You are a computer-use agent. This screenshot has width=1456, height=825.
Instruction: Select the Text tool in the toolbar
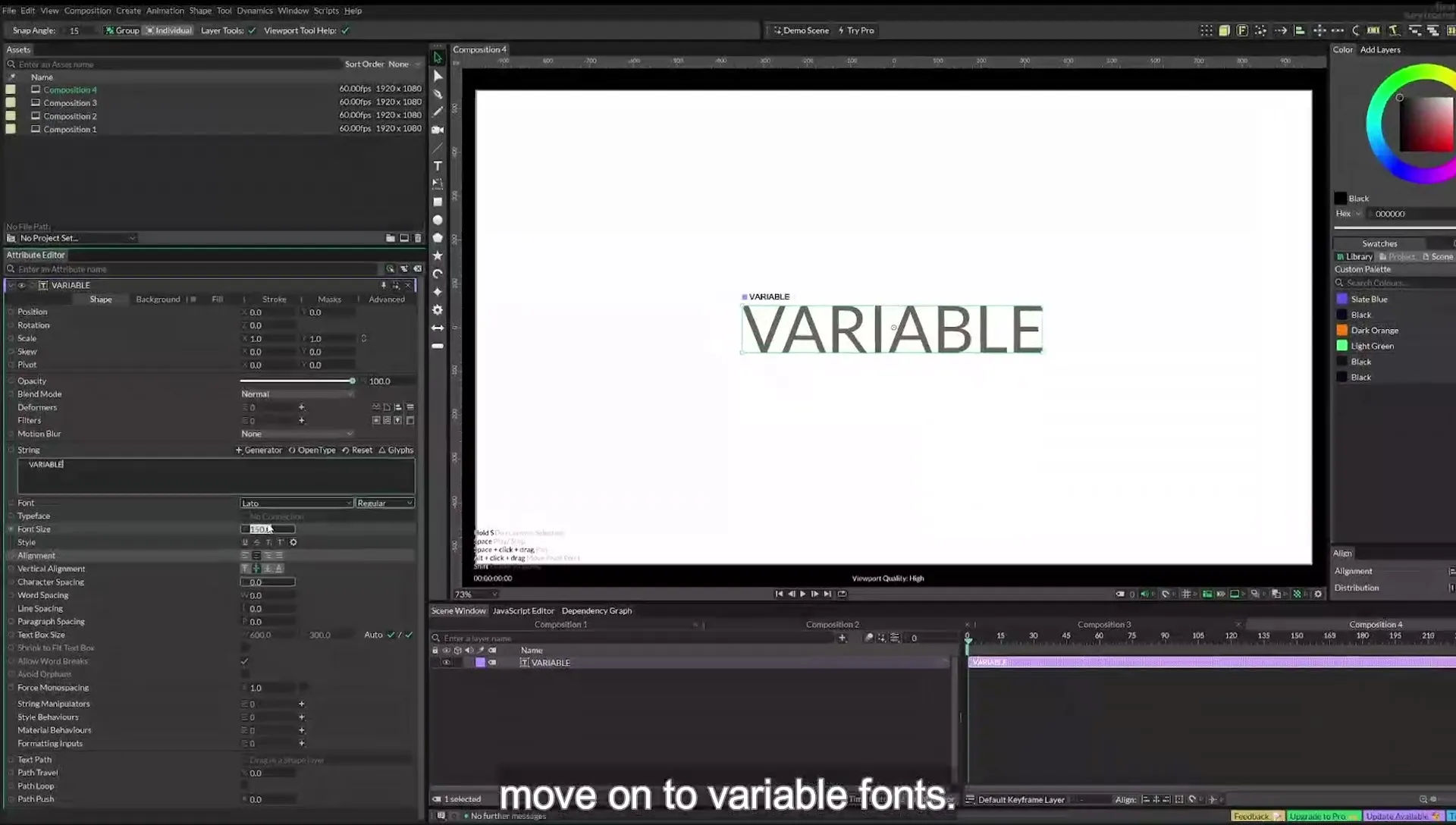click(x=438, y=166)
